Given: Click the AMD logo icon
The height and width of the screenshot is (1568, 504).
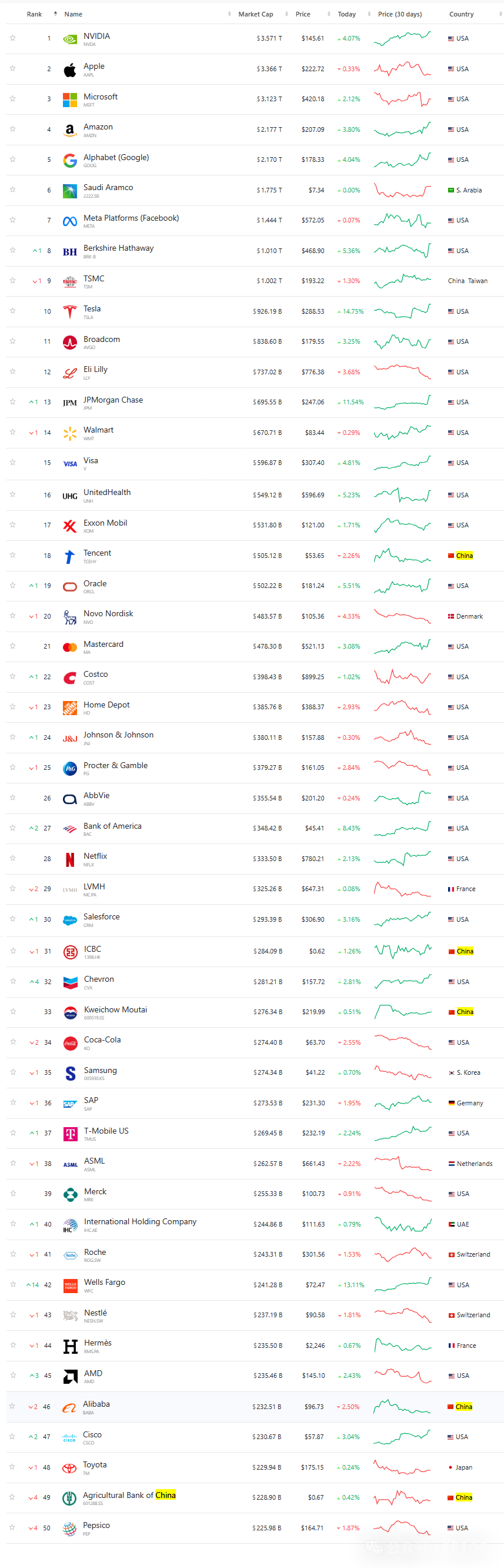Looking at the screenshot, I should pos(71,1377).
